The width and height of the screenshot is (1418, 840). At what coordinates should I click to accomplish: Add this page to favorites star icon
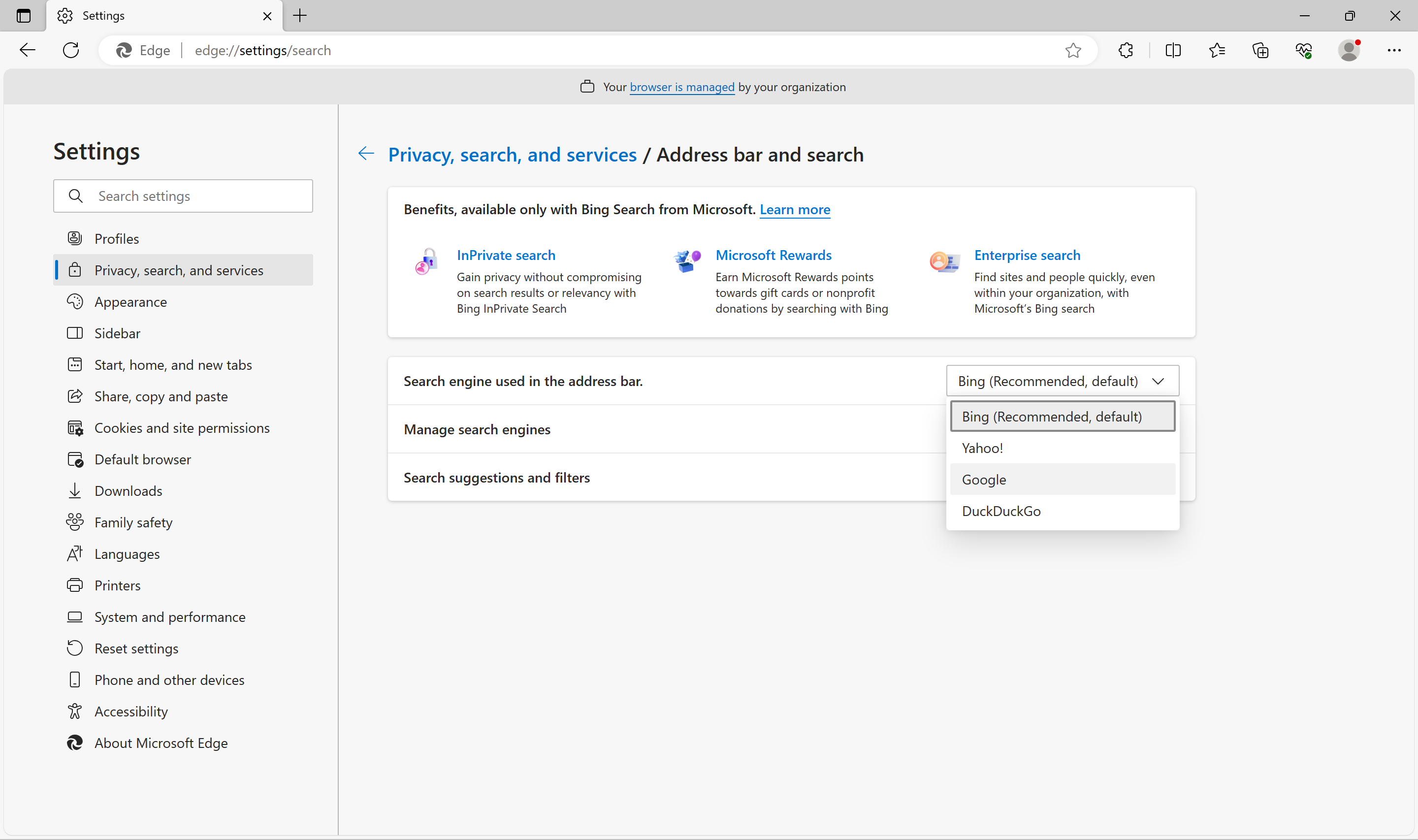click(1073, 50)
